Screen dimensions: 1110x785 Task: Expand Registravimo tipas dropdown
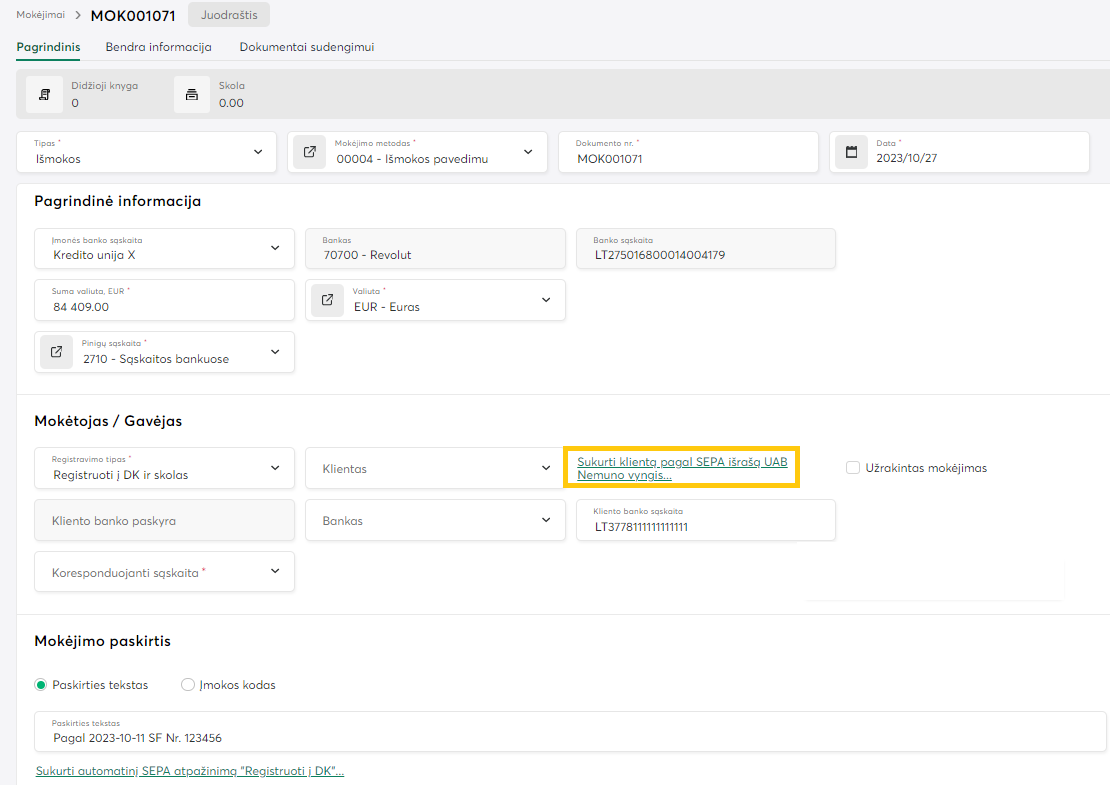275,468
